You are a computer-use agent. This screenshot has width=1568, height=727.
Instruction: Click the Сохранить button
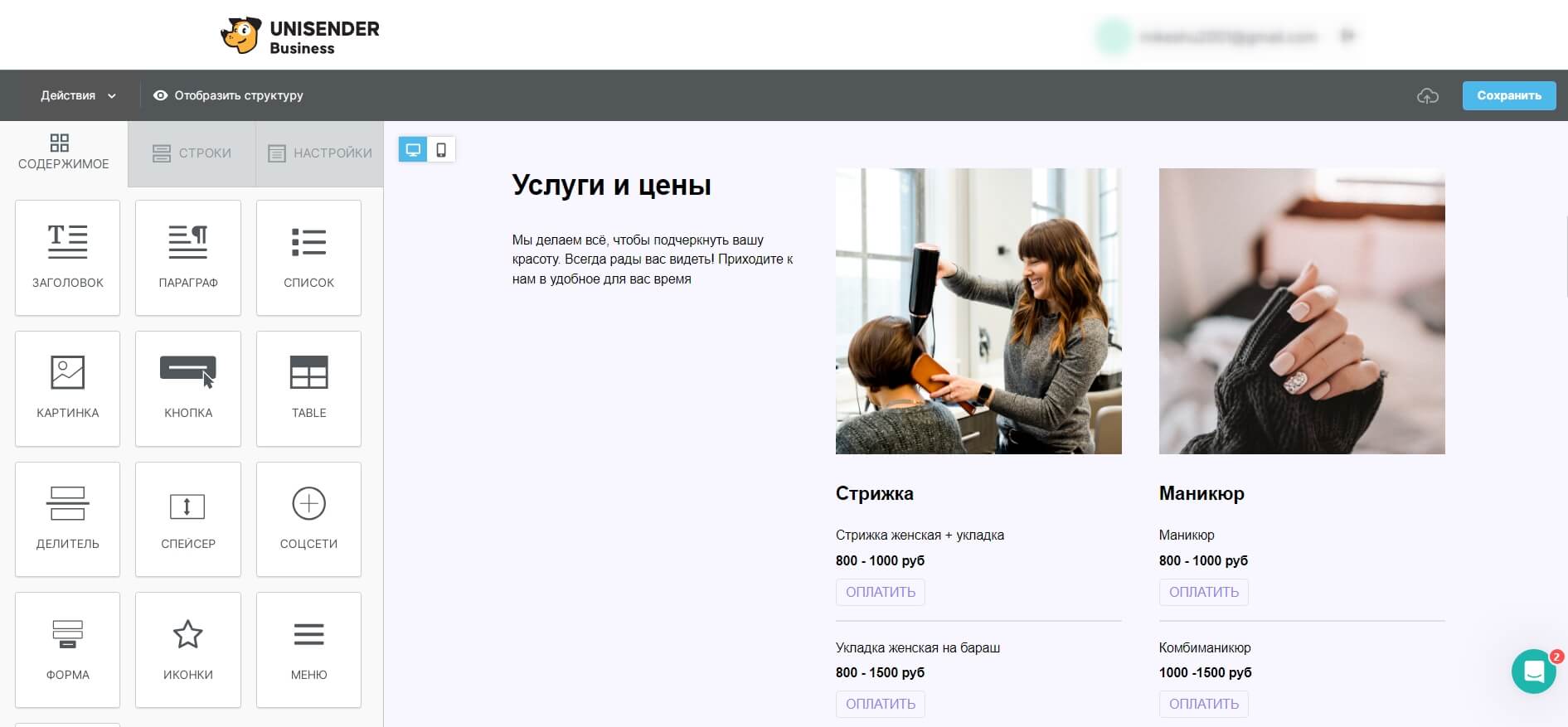click(x=1509, y=95)
